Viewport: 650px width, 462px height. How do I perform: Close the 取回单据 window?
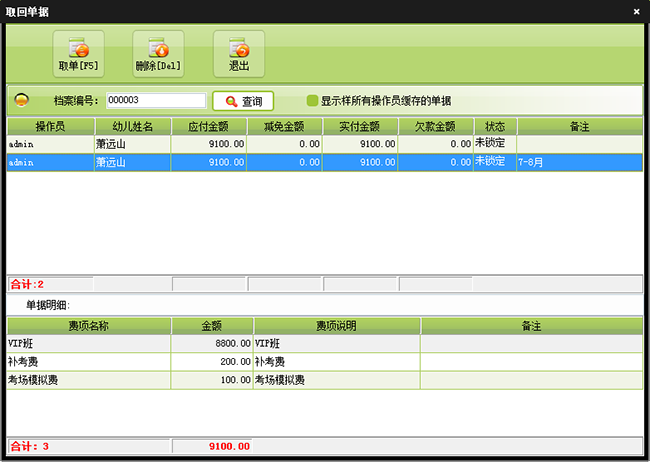636,11
